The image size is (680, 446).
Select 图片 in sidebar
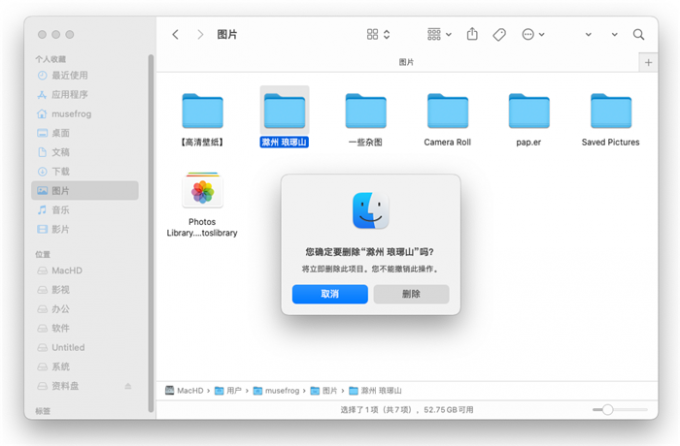point(85,190)
